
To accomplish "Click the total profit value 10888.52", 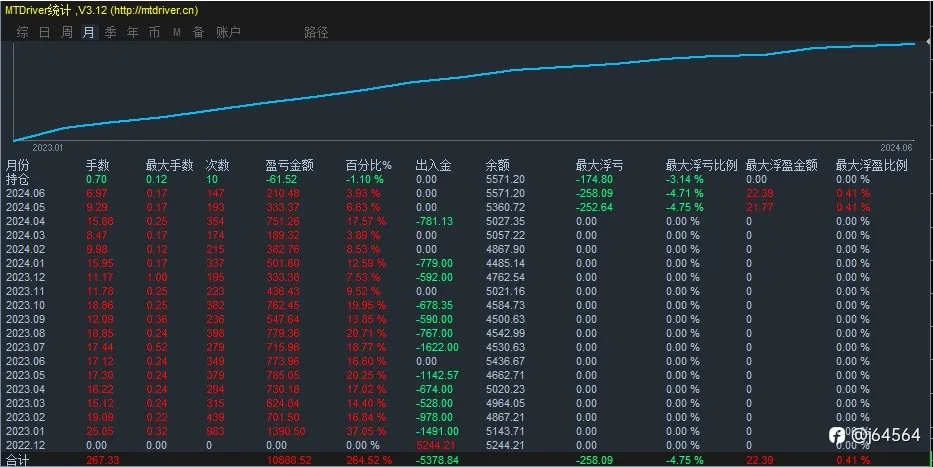I will pos(289,460).
